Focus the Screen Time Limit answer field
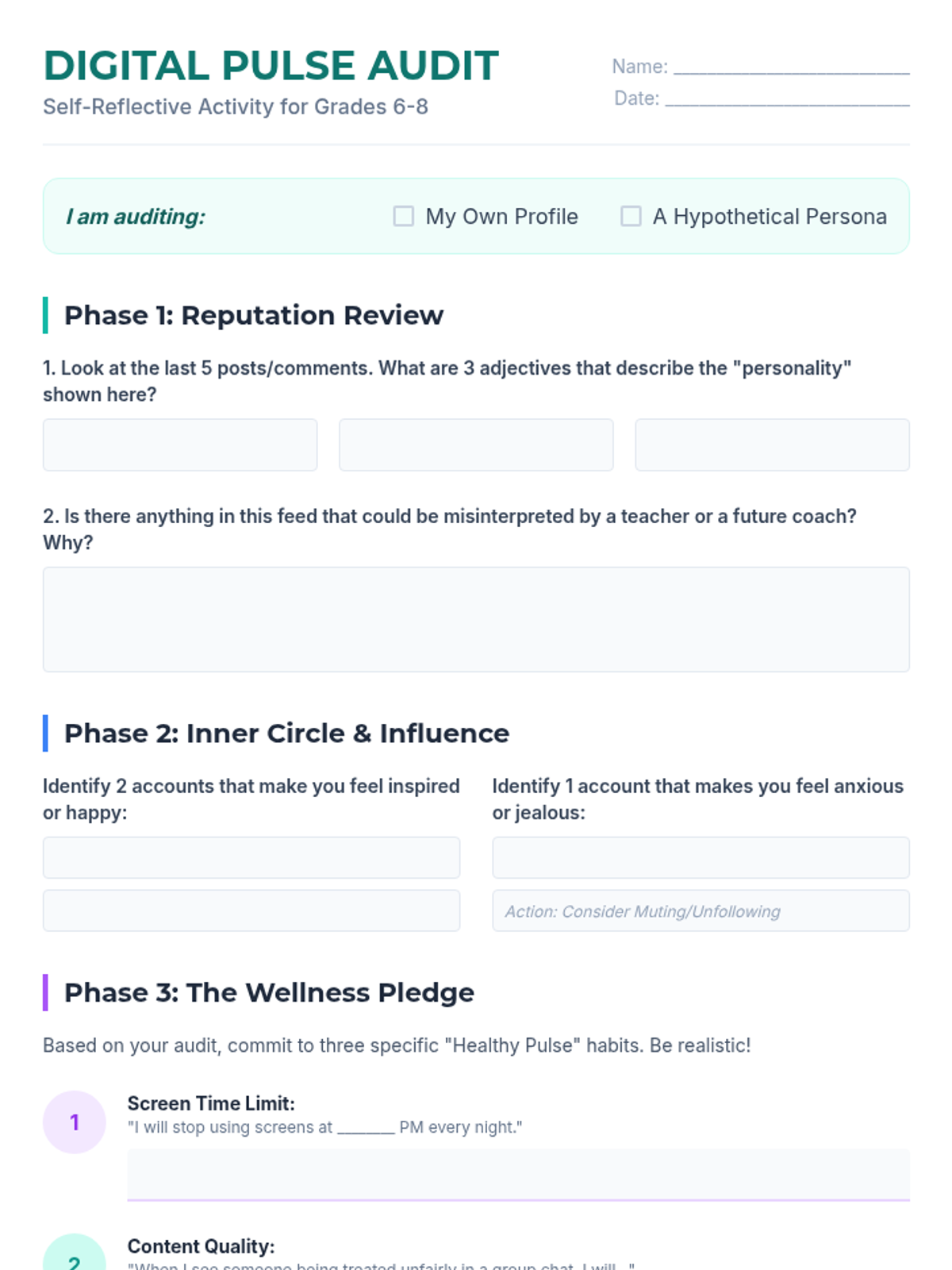Viewport: 952px width, 1270px height. [518, 1175]
